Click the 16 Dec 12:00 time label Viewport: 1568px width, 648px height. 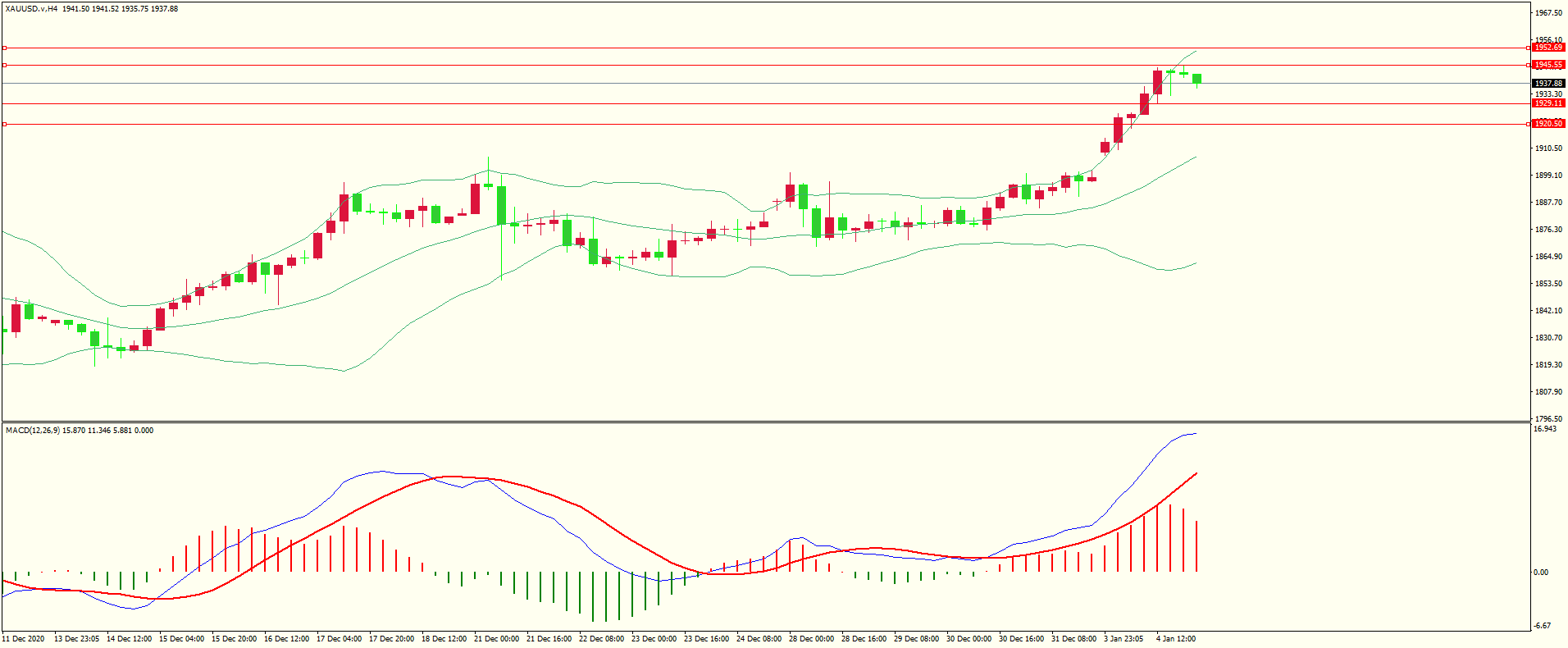coord(287,639)
